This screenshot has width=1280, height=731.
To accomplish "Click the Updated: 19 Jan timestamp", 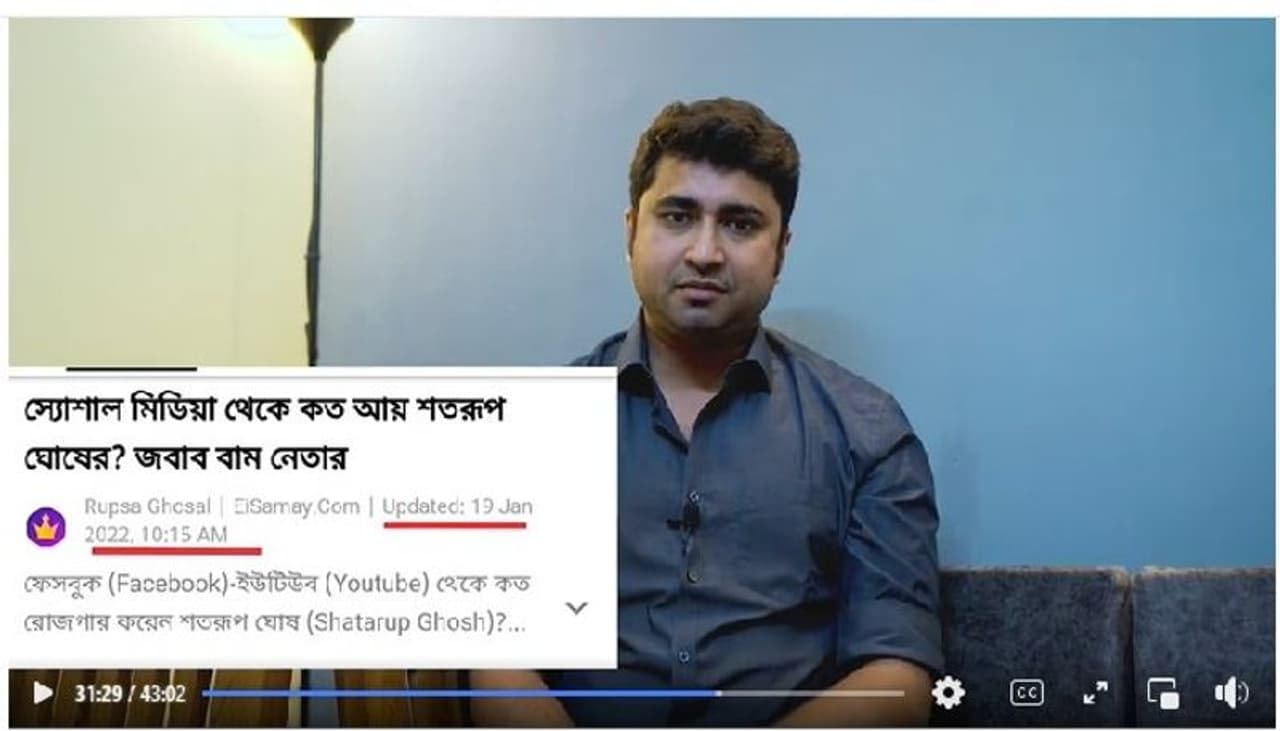I will point(457,507).
